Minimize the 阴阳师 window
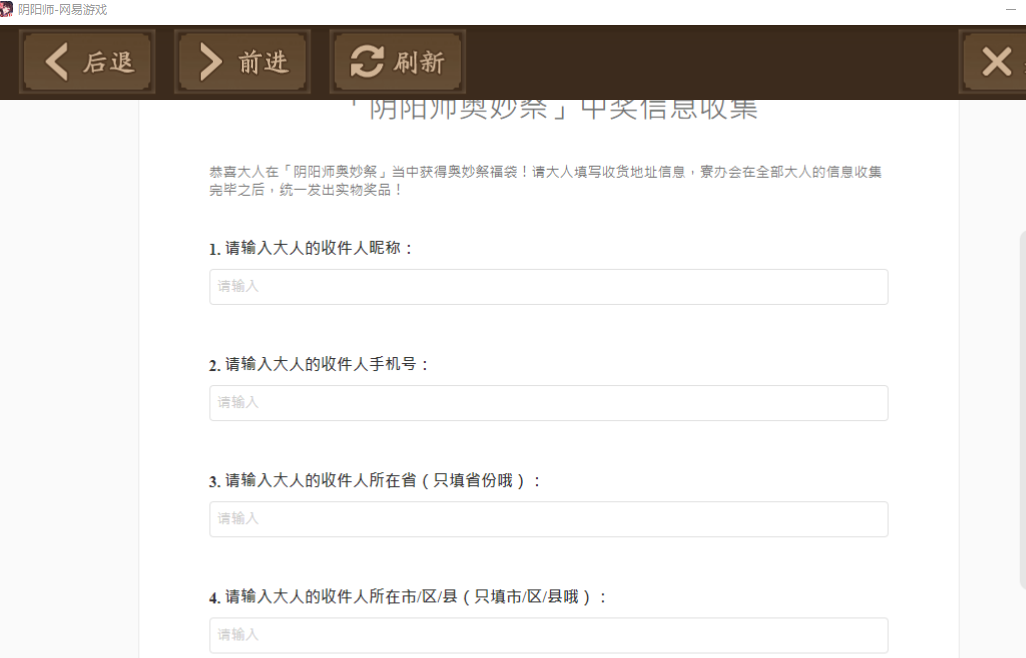 click(1011, 9)
